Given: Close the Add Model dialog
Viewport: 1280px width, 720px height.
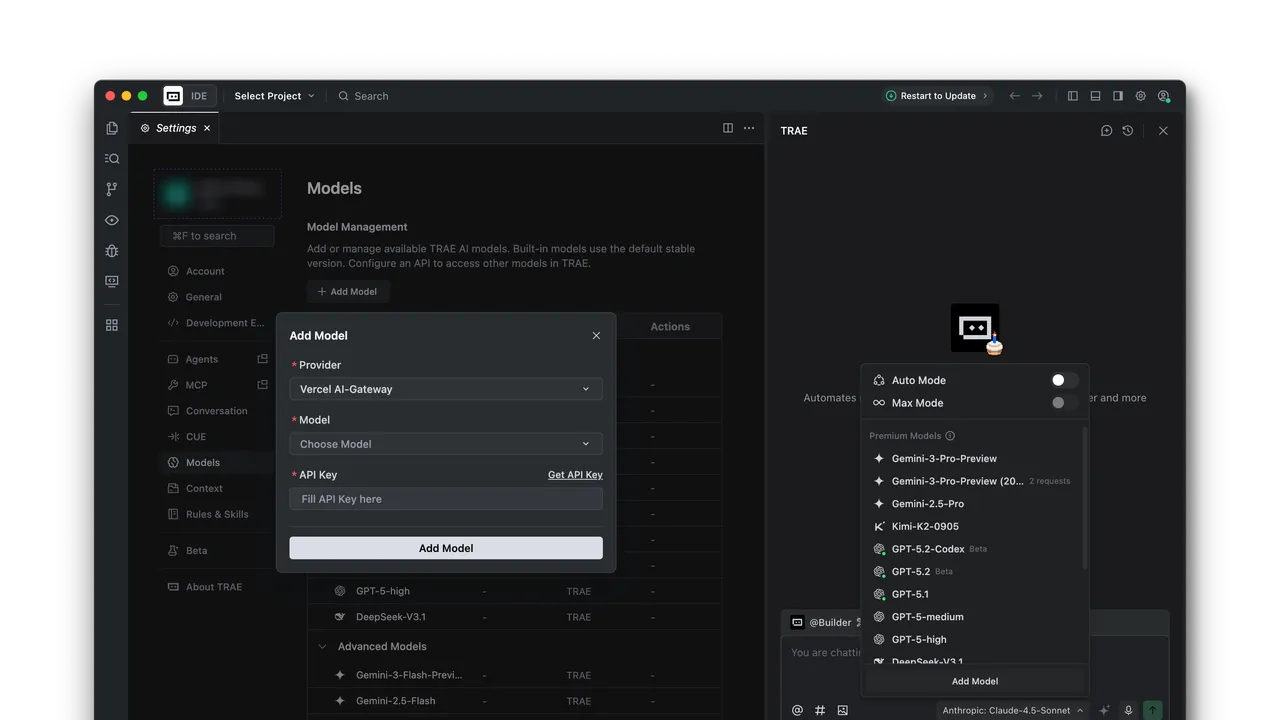Looking at the screenshot, I should click(596, 336).
